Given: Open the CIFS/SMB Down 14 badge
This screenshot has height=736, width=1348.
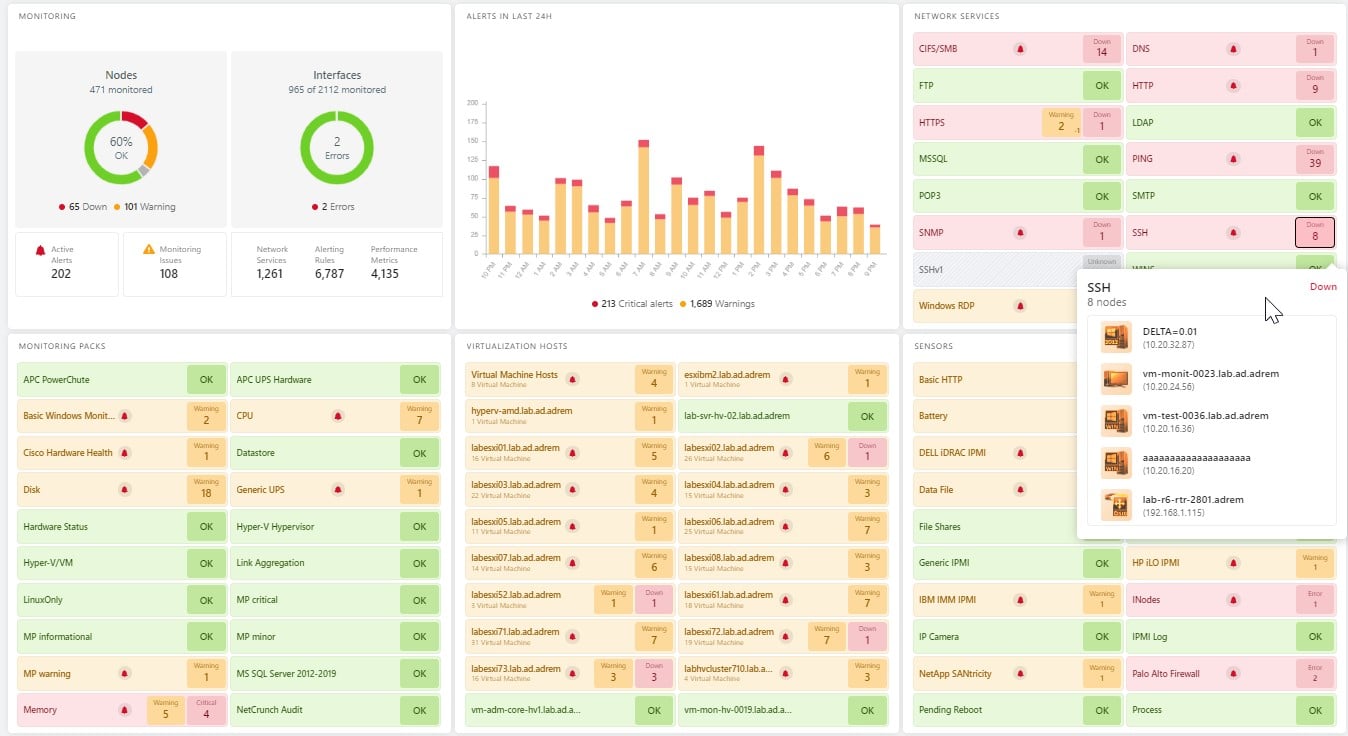Looking at the screenshot, I should (x=1102, y=49).
